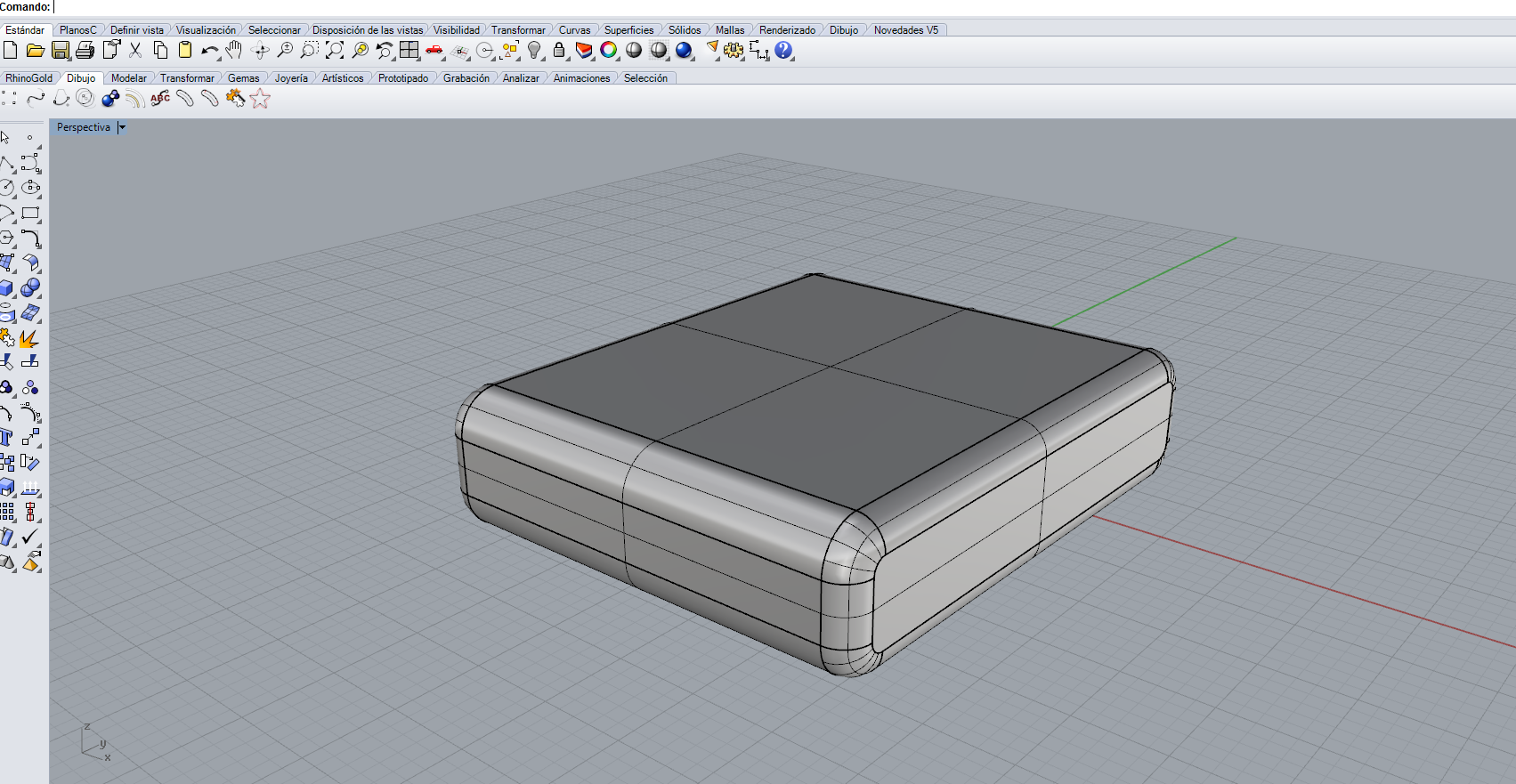The height and width of the screenshot is (784, 1516).
Task: Click the Copy to clipboard icon
Action: tap(160, 51)
